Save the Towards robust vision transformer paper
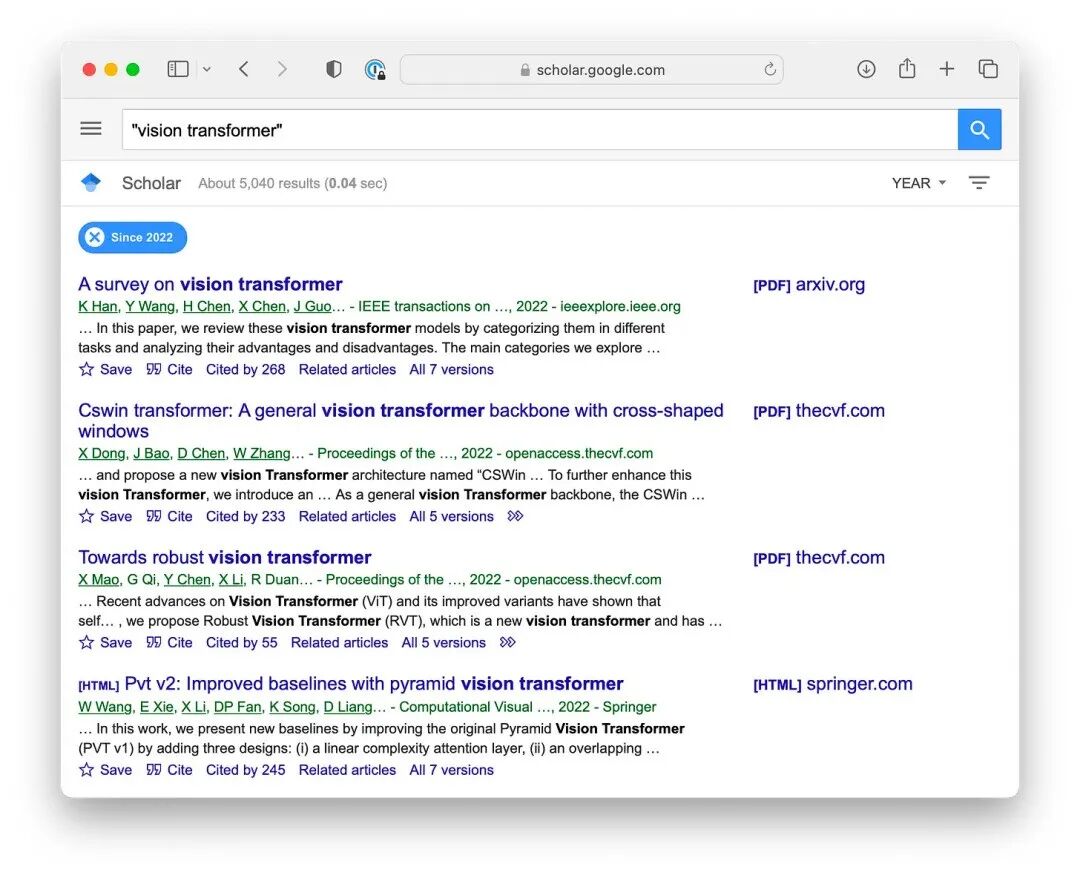 (x=105, y=642)
